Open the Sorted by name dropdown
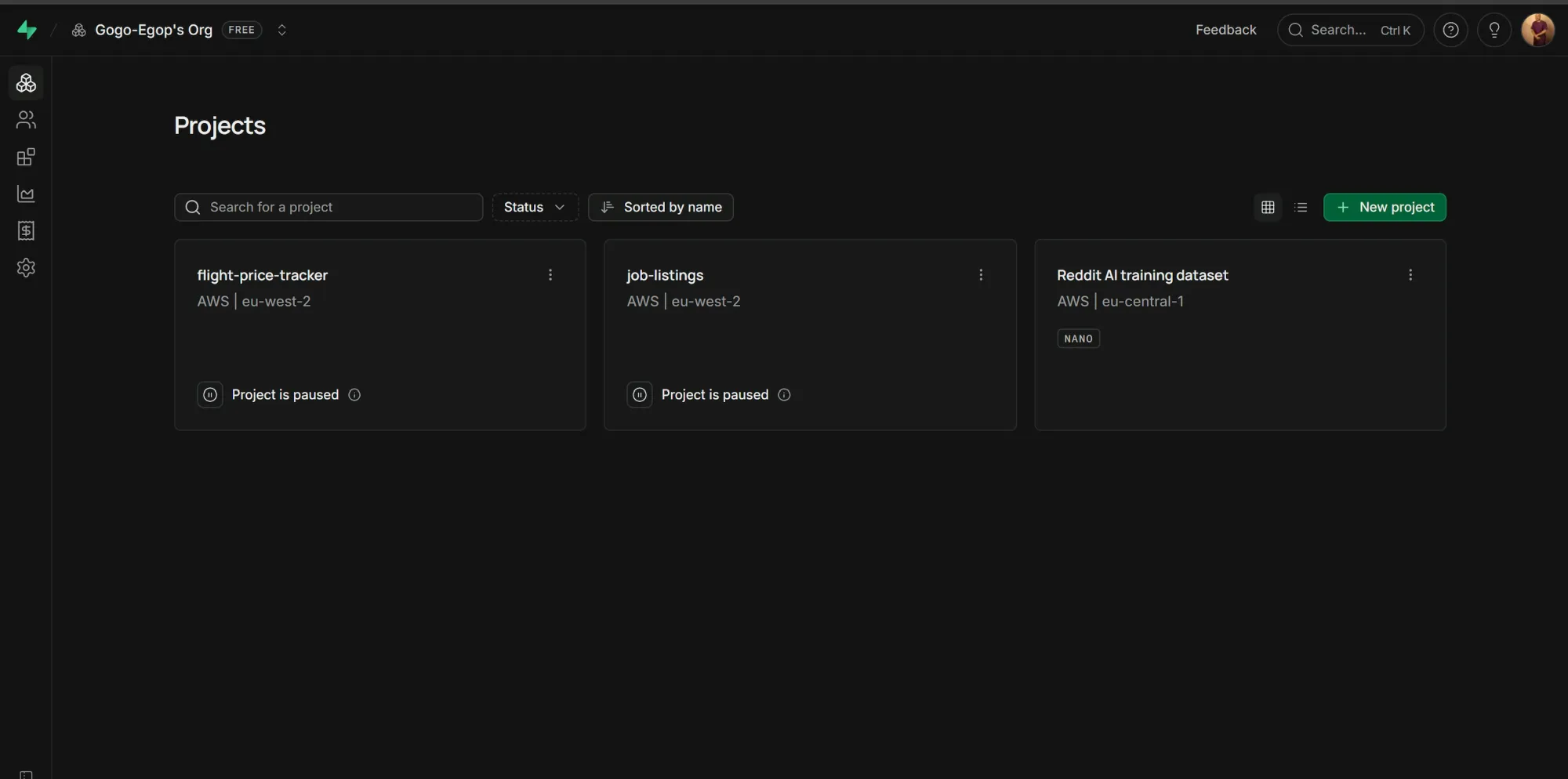Viewport: 1568px width, 779px height. [661, 207]
